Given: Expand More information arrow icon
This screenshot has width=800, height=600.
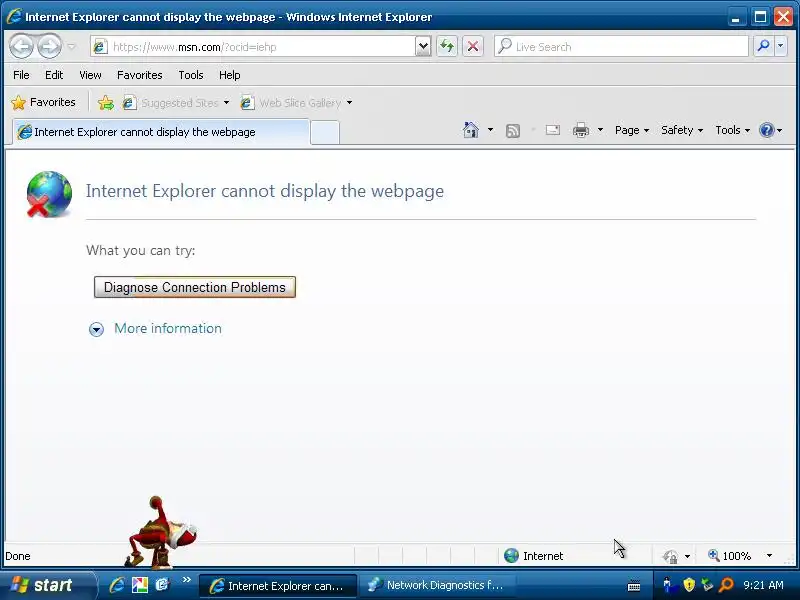Looking at the screenshot, I should (96, 329).
